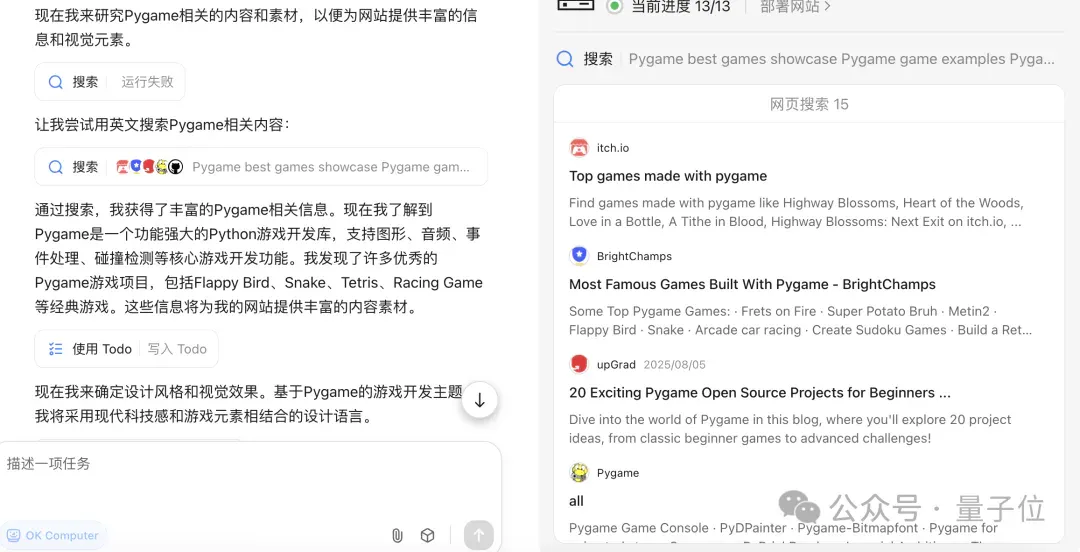Click the itch.io result description snippet

pos(796,212)
